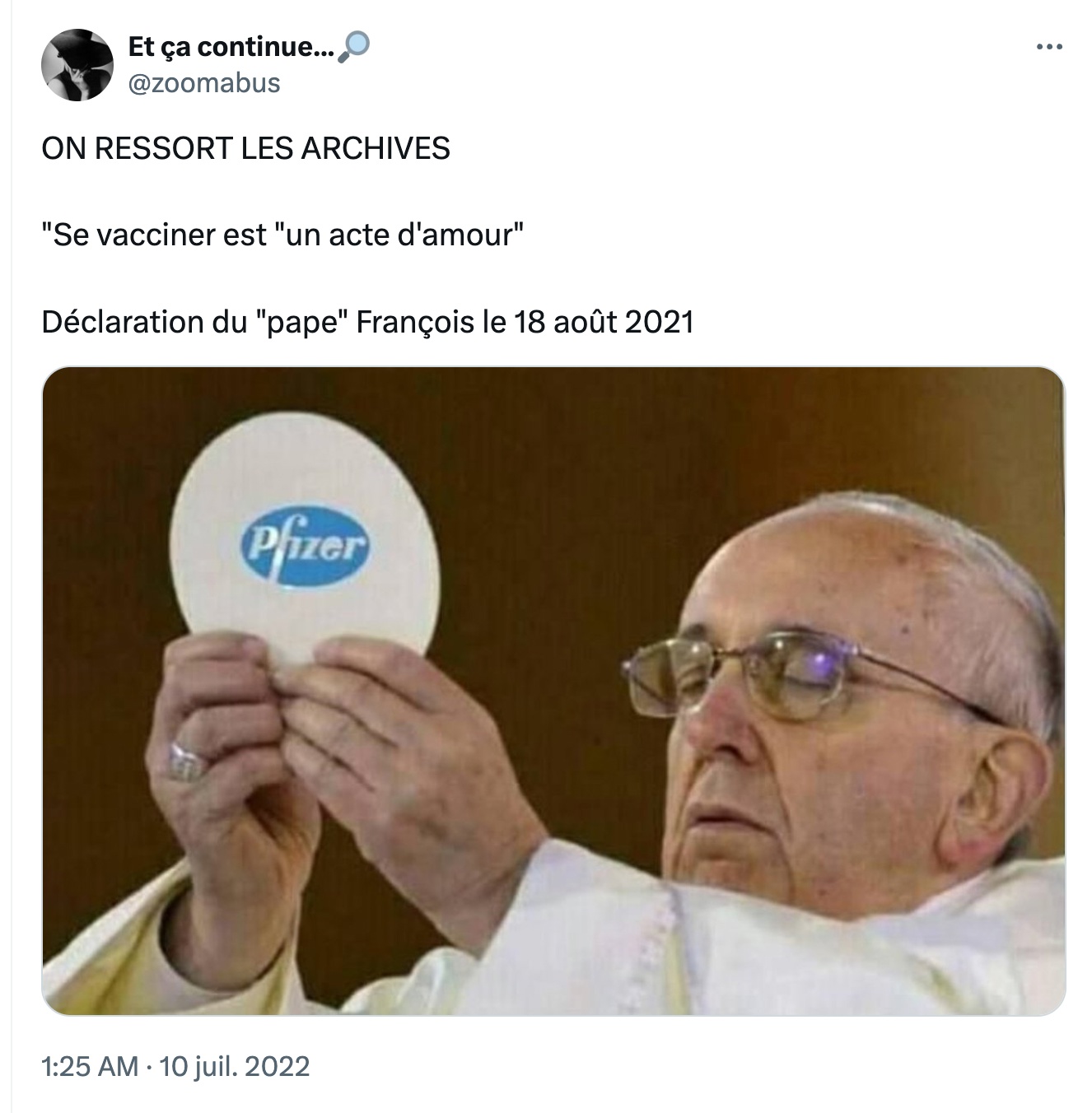Viewport: 1092px width, 1113px height.
Task: Click the @zoomabus profile avatar
Action: click(x=77, y=65)
